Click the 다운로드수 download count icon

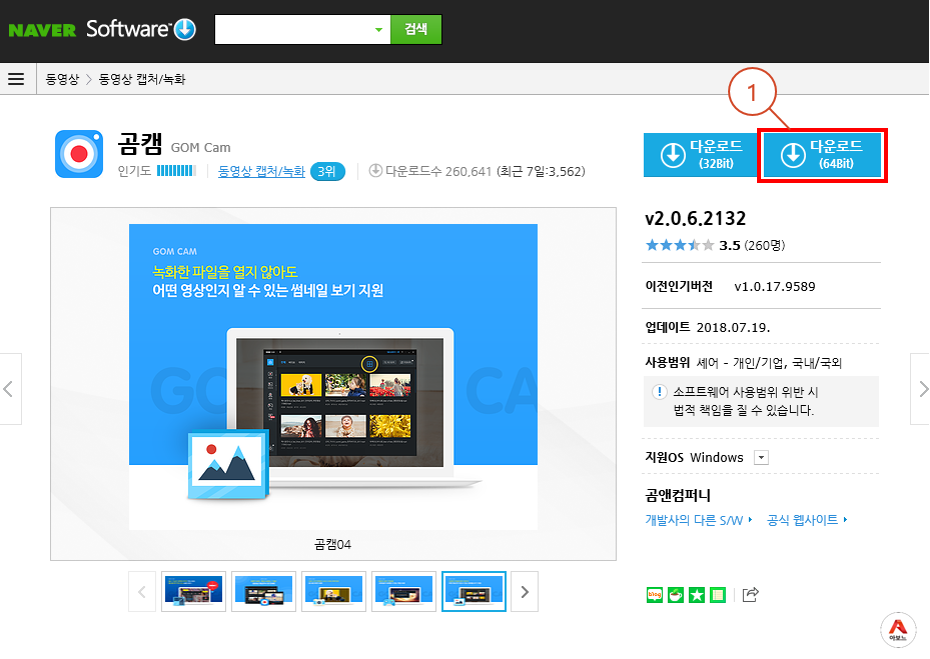point(375,171)
